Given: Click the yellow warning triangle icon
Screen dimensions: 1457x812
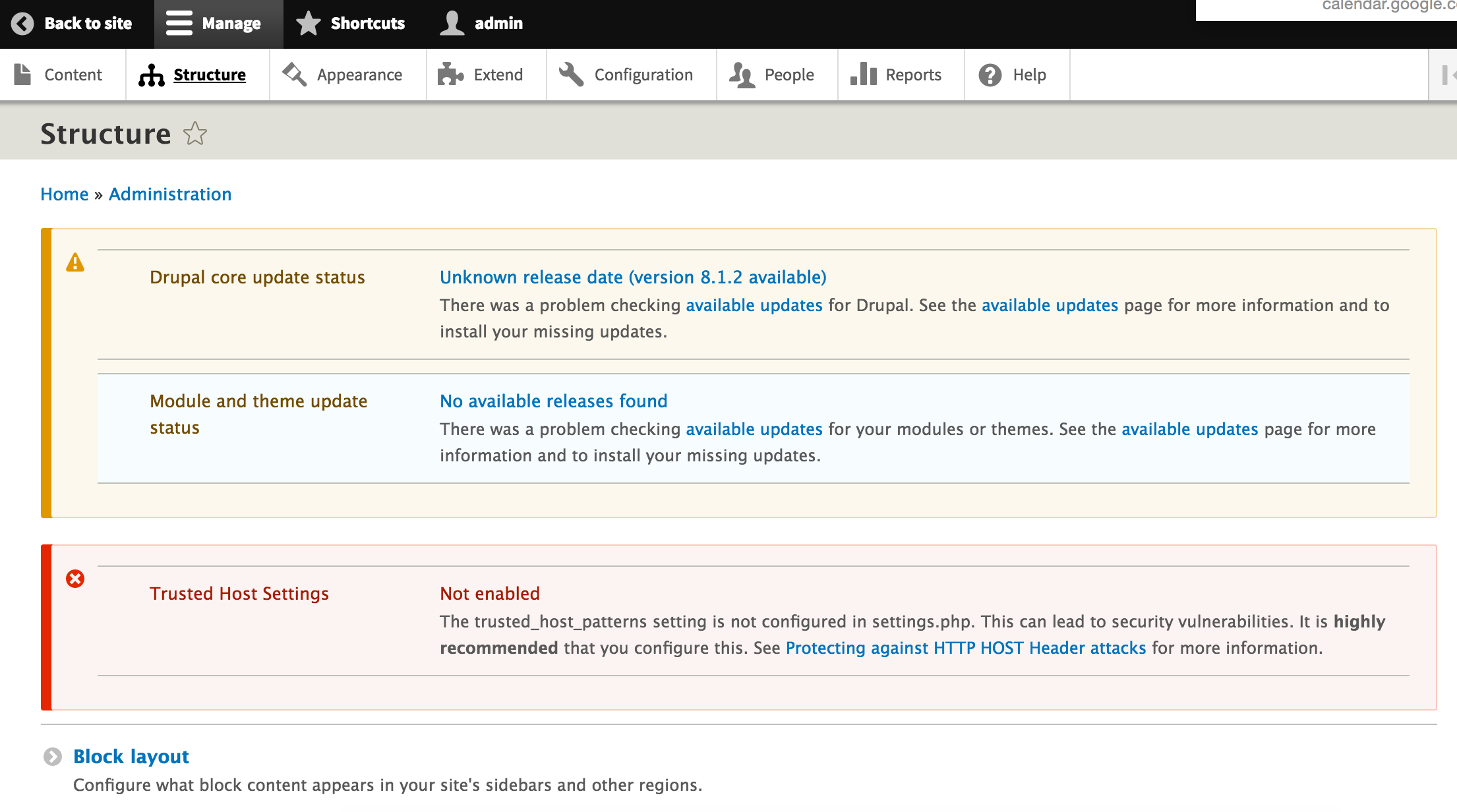Looking at the screenshot, I should [x=75, y=262].
